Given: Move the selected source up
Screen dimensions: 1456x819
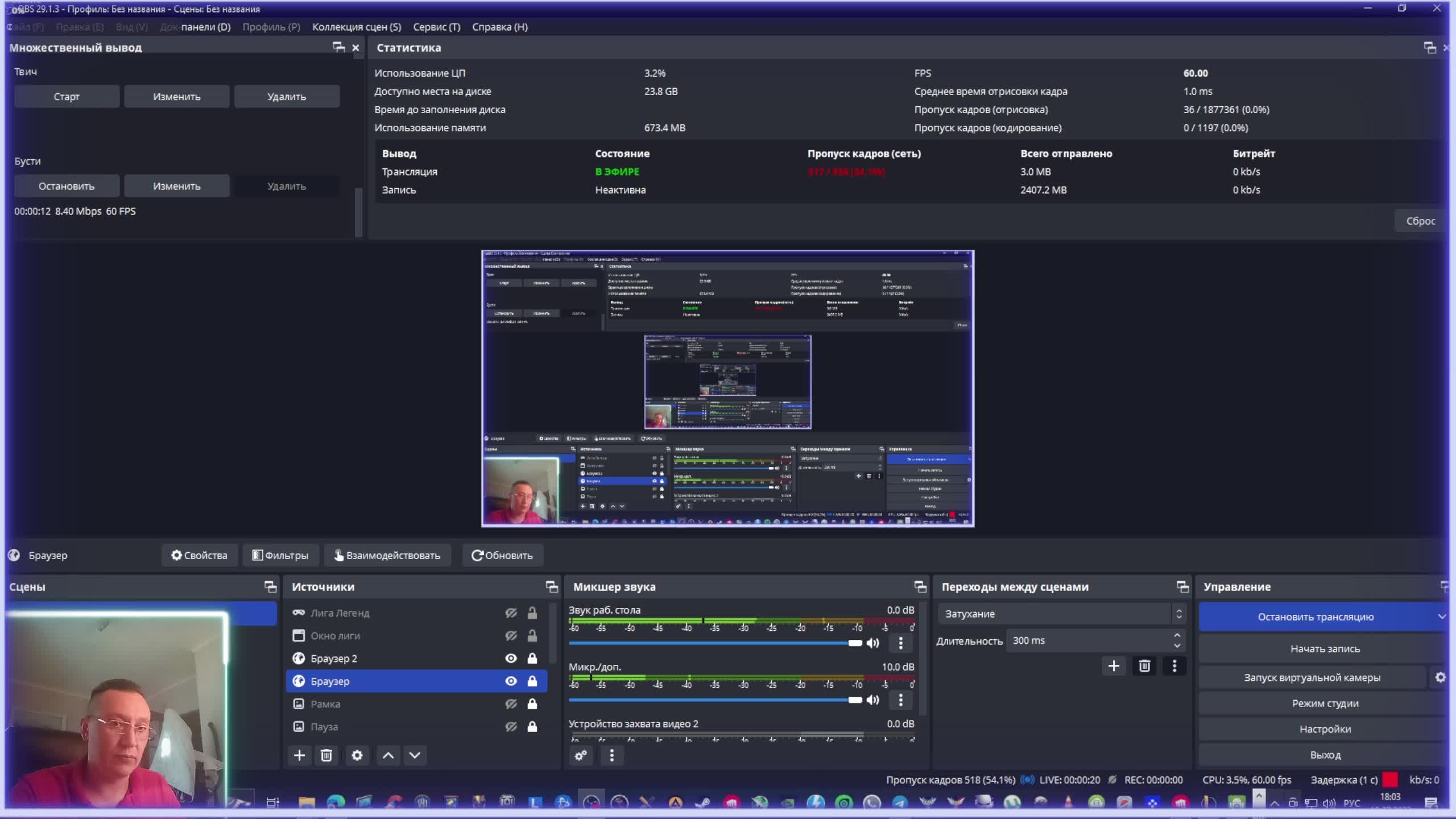Looking at the screenshot, I should pyautogui.click(x=388, y=755).
